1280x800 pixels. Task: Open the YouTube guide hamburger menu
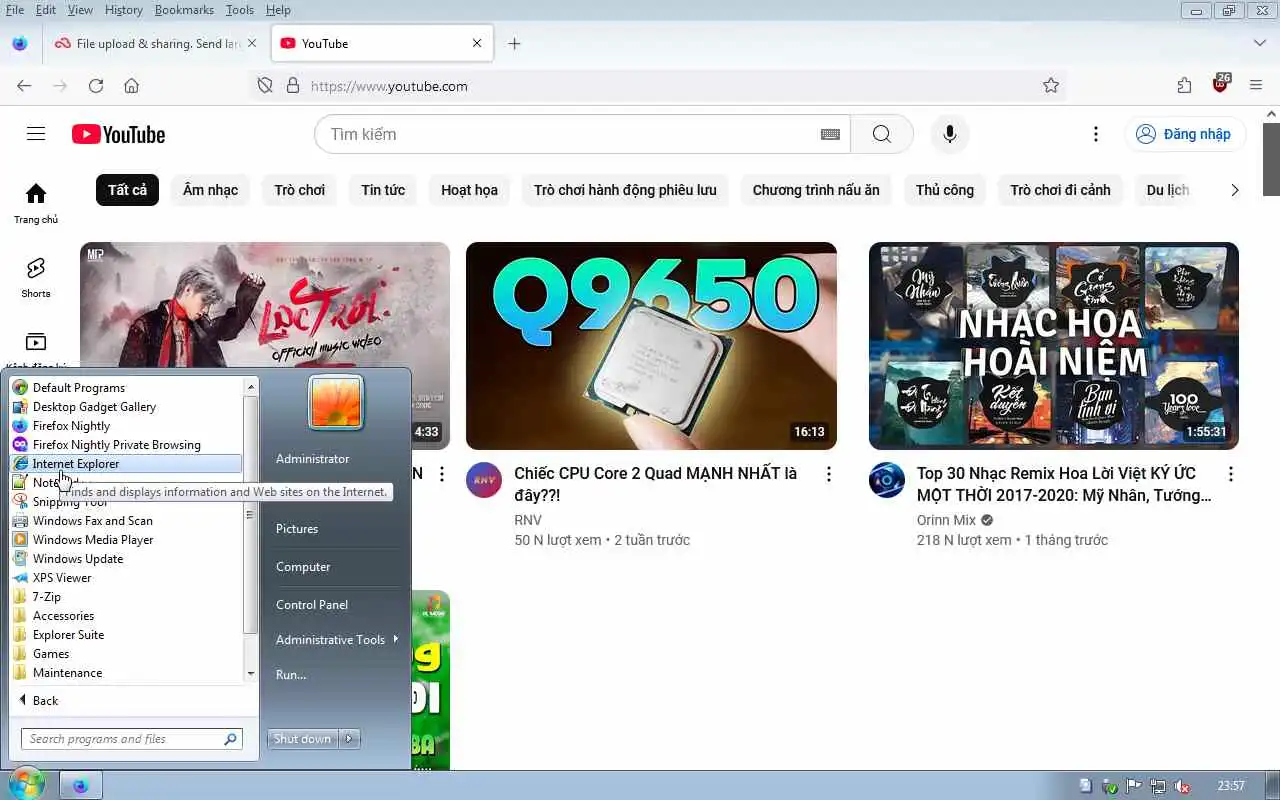36,134
